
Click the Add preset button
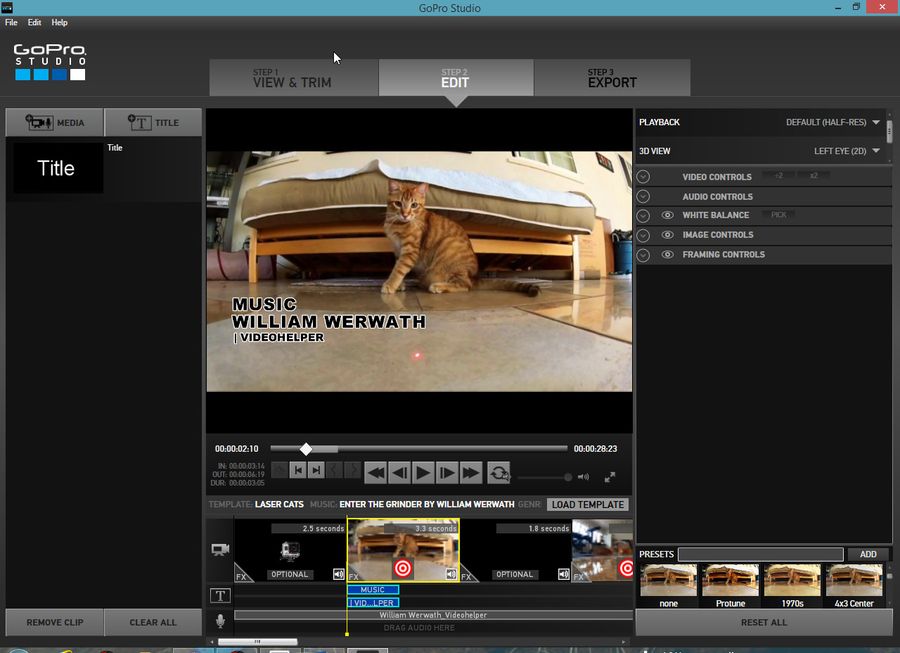tap(868, 554)
